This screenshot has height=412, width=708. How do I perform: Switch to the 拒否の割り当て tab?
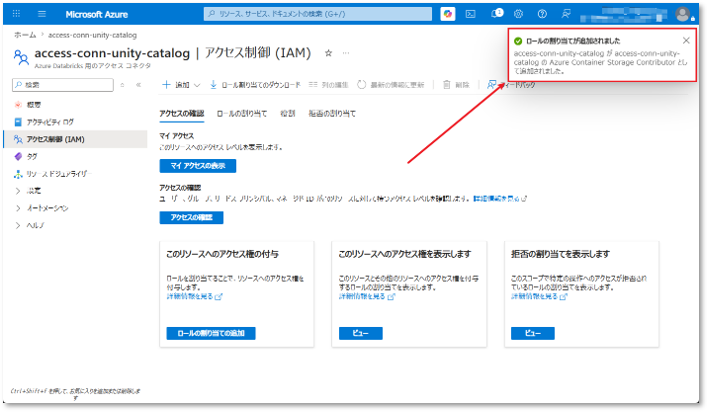pos(332,113)
